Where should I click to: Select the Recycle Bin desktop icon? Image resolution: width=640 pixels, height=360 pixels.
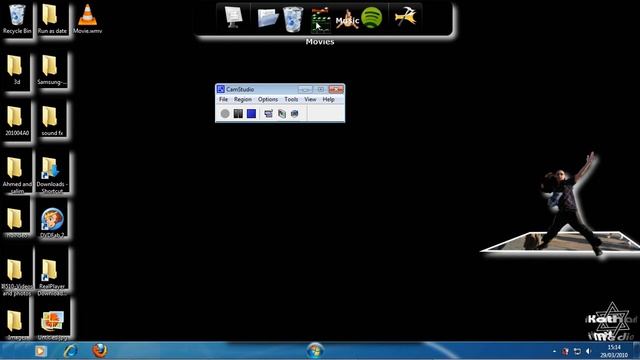click(x=17, y=19)
